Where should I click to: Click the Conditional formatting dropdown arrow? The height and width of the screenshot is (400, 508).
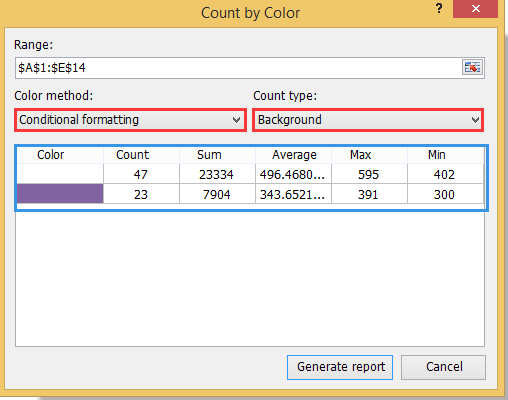click(x=236, y=120)
